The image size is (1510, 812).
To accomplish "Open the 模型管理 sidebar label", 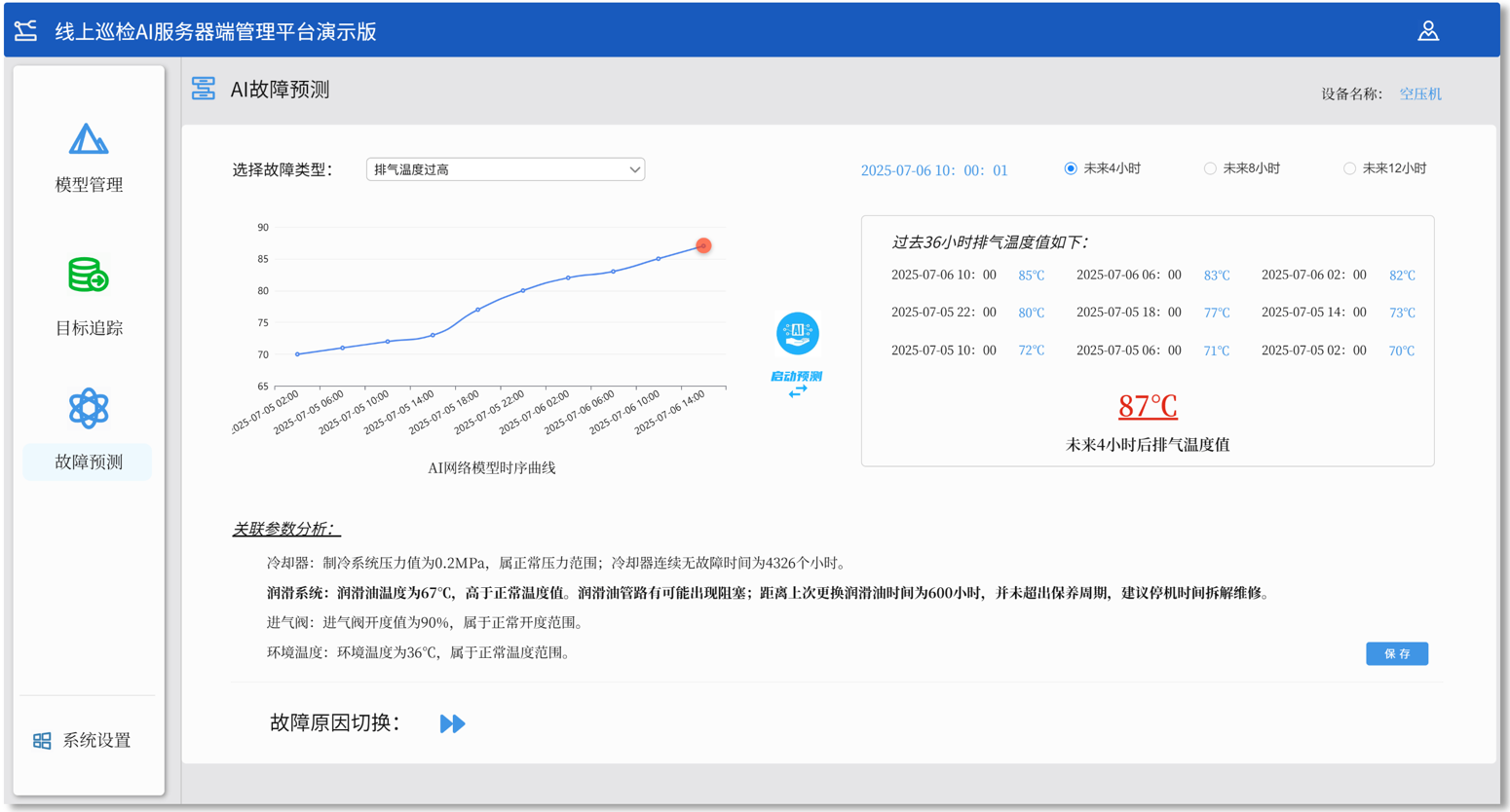I will pos(89,185).
